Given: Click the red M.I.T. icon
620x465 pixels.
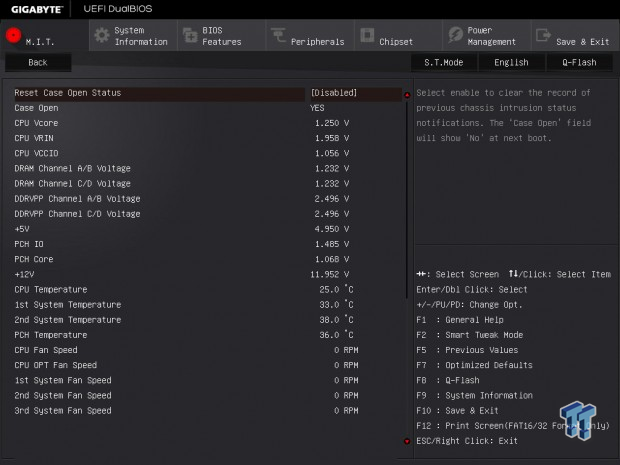Looking at the screenshot, I should 13,35.
